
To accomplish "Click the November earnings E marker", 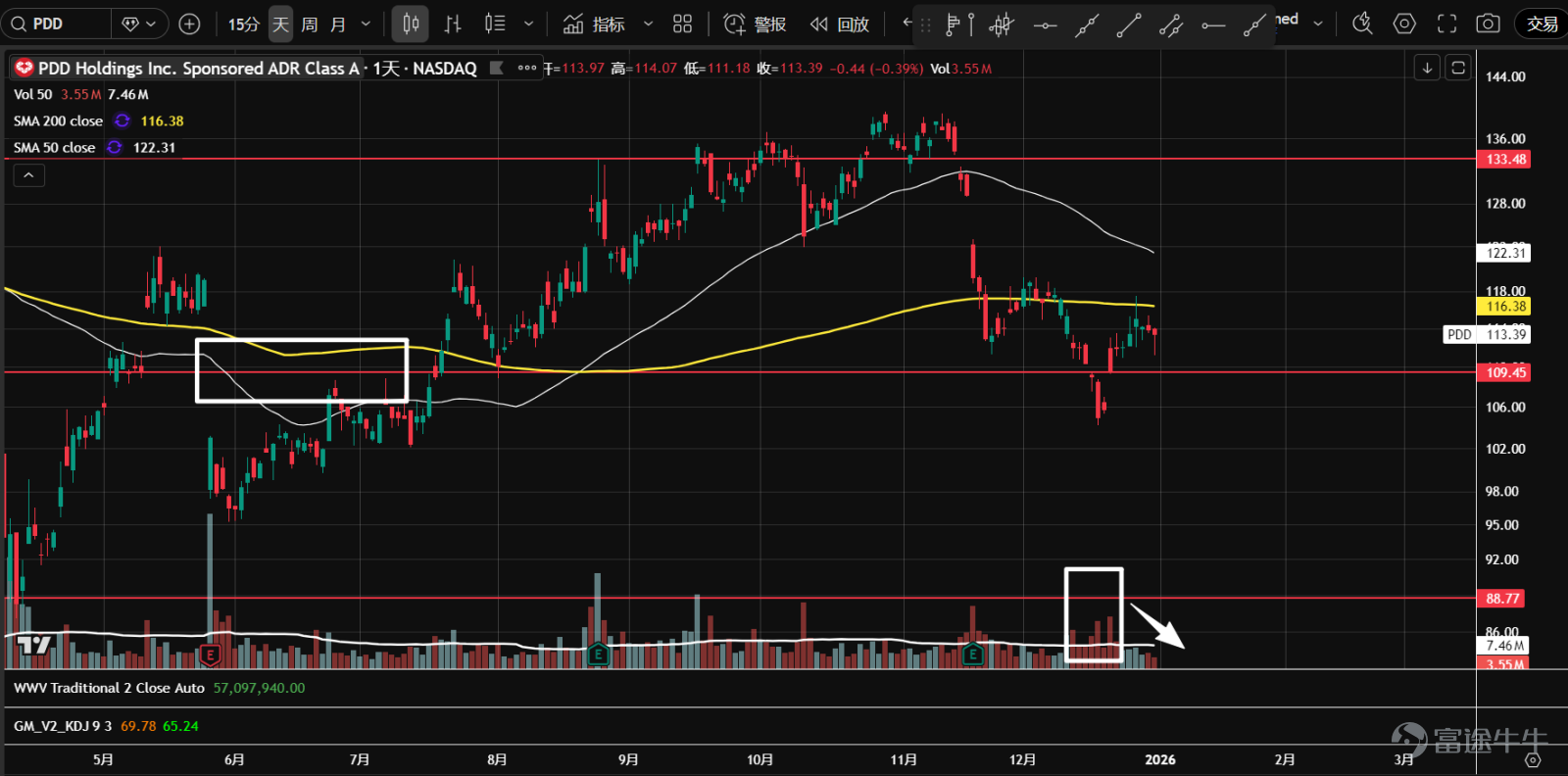I will 972,655.
